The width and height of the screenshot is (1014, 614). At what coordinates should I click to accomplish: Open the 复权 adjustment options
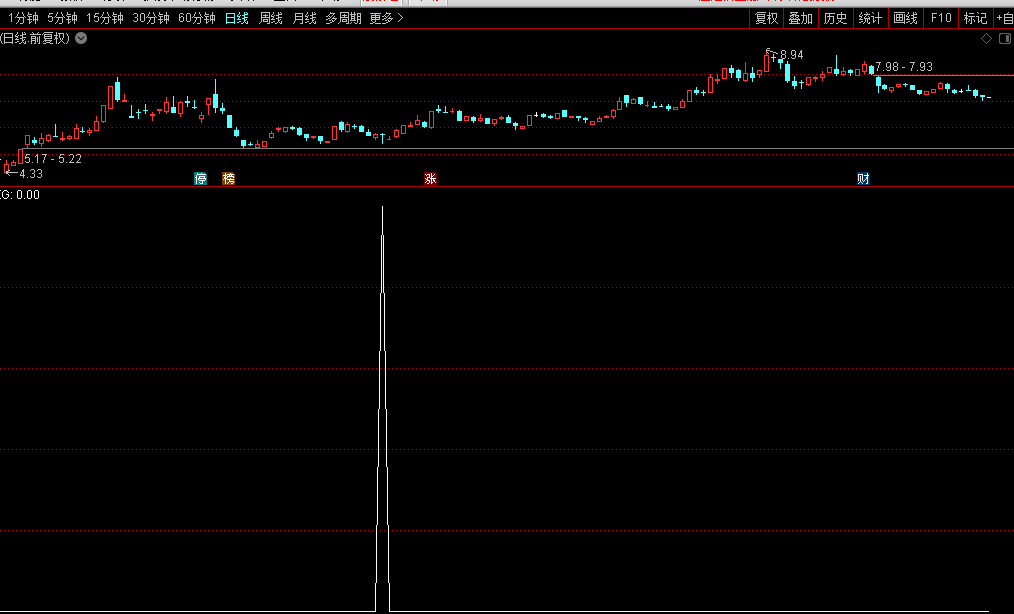(766, 18)
